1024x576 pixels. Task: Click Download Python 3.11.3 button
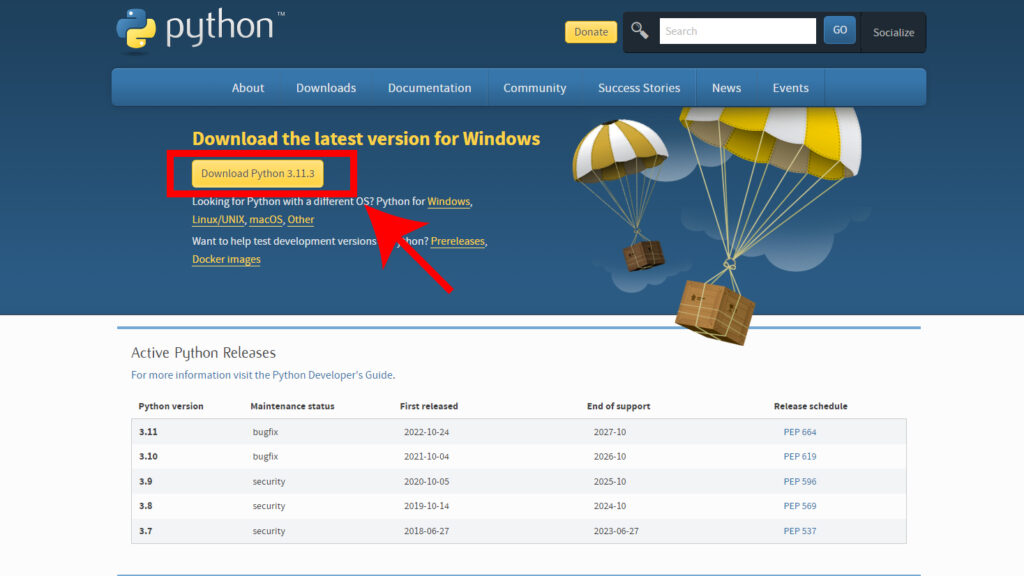pos(258,174)
